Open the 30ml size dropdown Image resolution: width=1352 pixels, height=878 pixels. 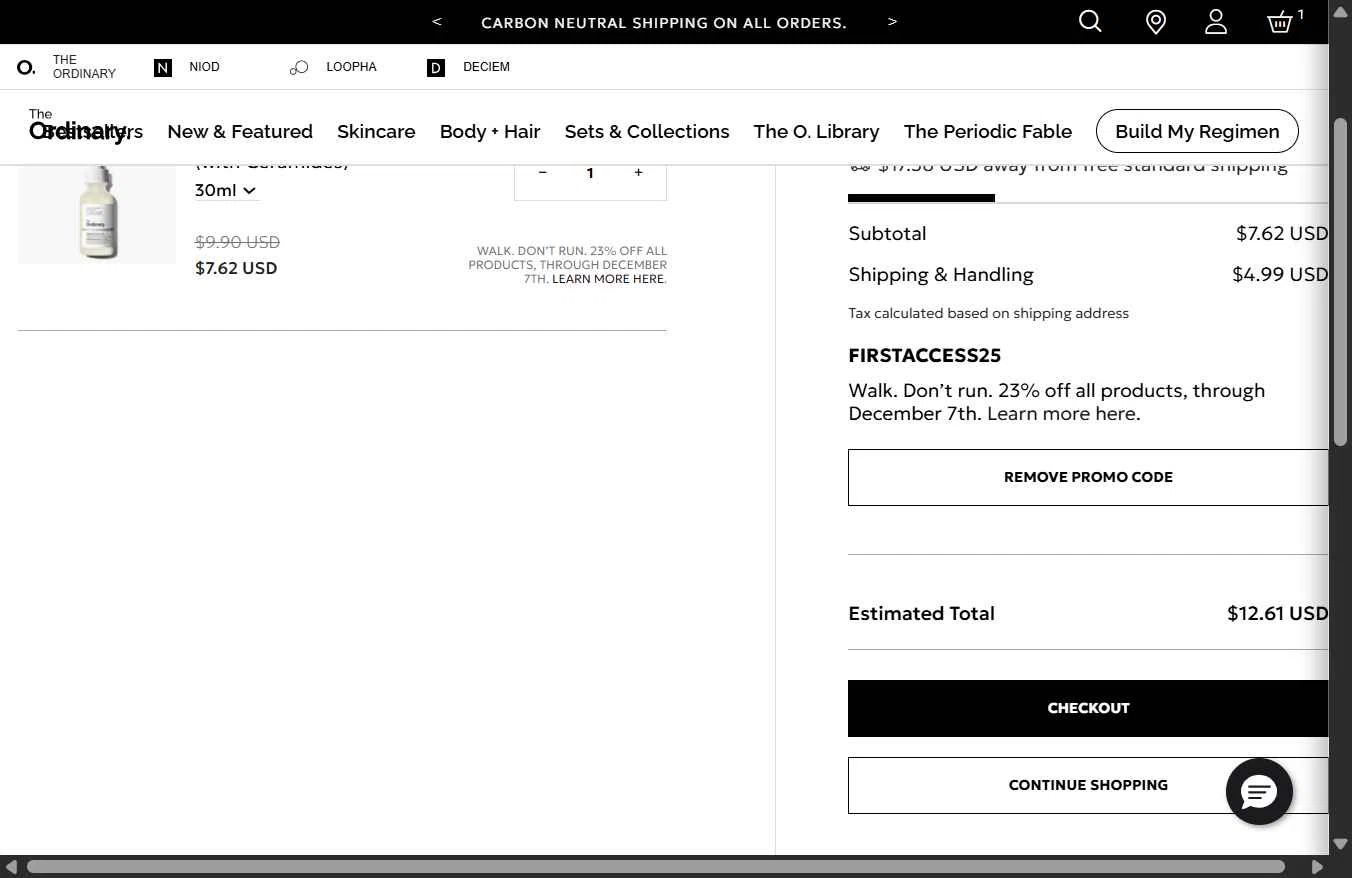coord(226,190)
